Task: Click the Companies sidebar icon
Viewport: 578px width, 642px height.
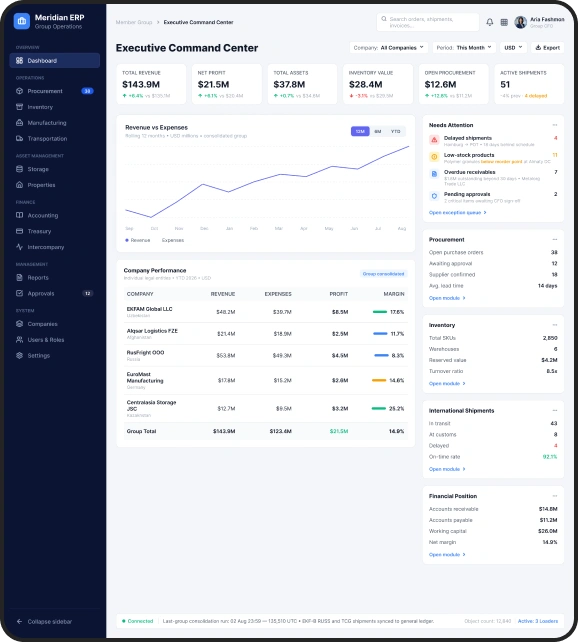Action: tap(19, 324)
